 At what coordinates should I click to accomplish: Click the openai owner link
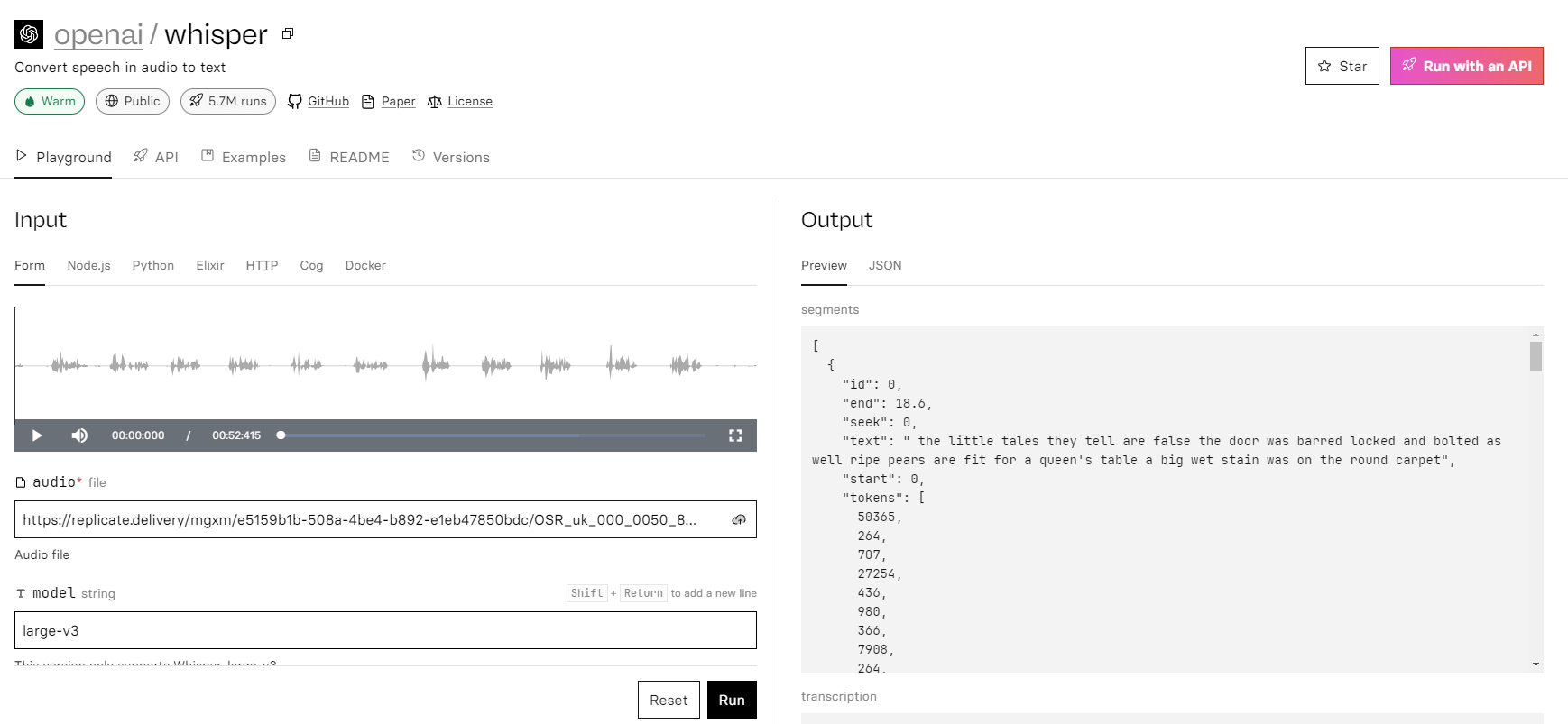[98, 34]
